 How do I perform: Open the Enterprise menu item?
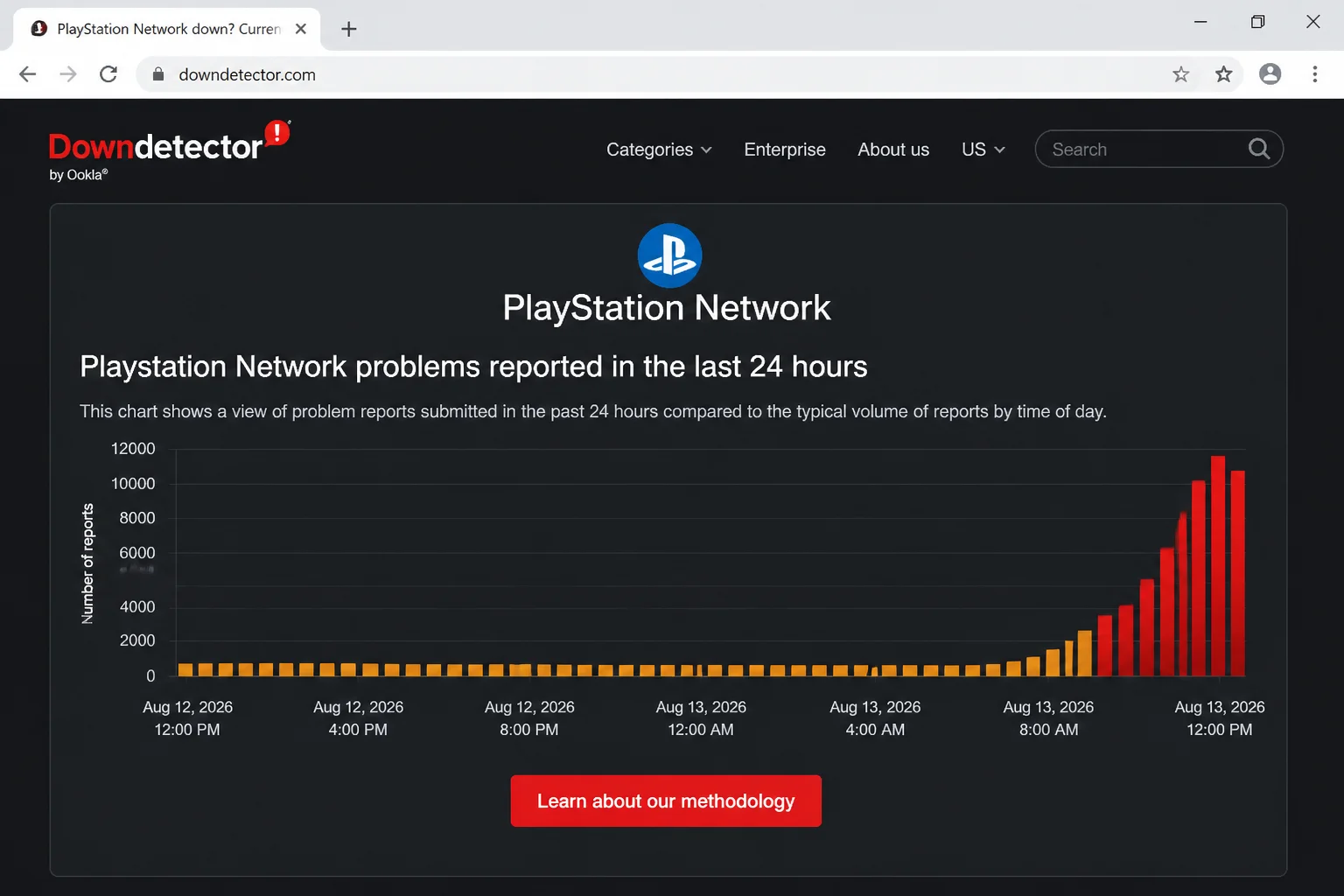pos(785,150)
